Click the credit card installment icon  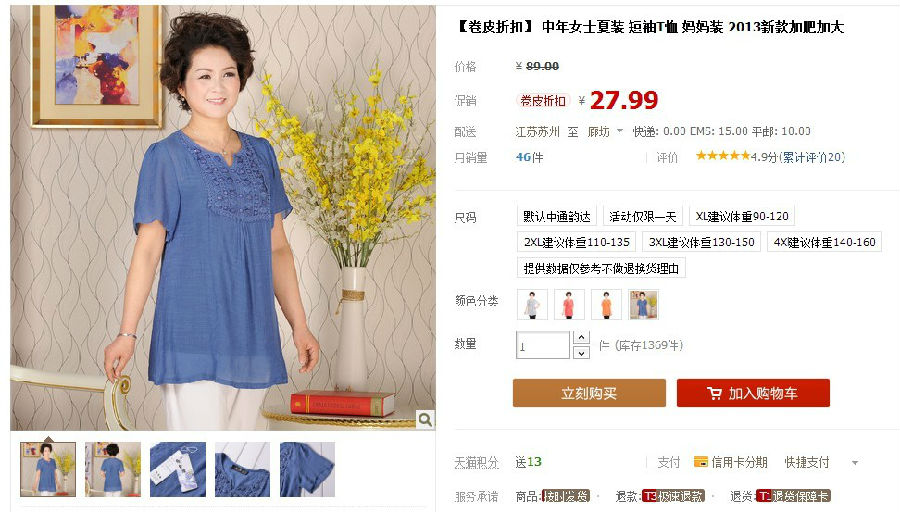pos(700,462)
